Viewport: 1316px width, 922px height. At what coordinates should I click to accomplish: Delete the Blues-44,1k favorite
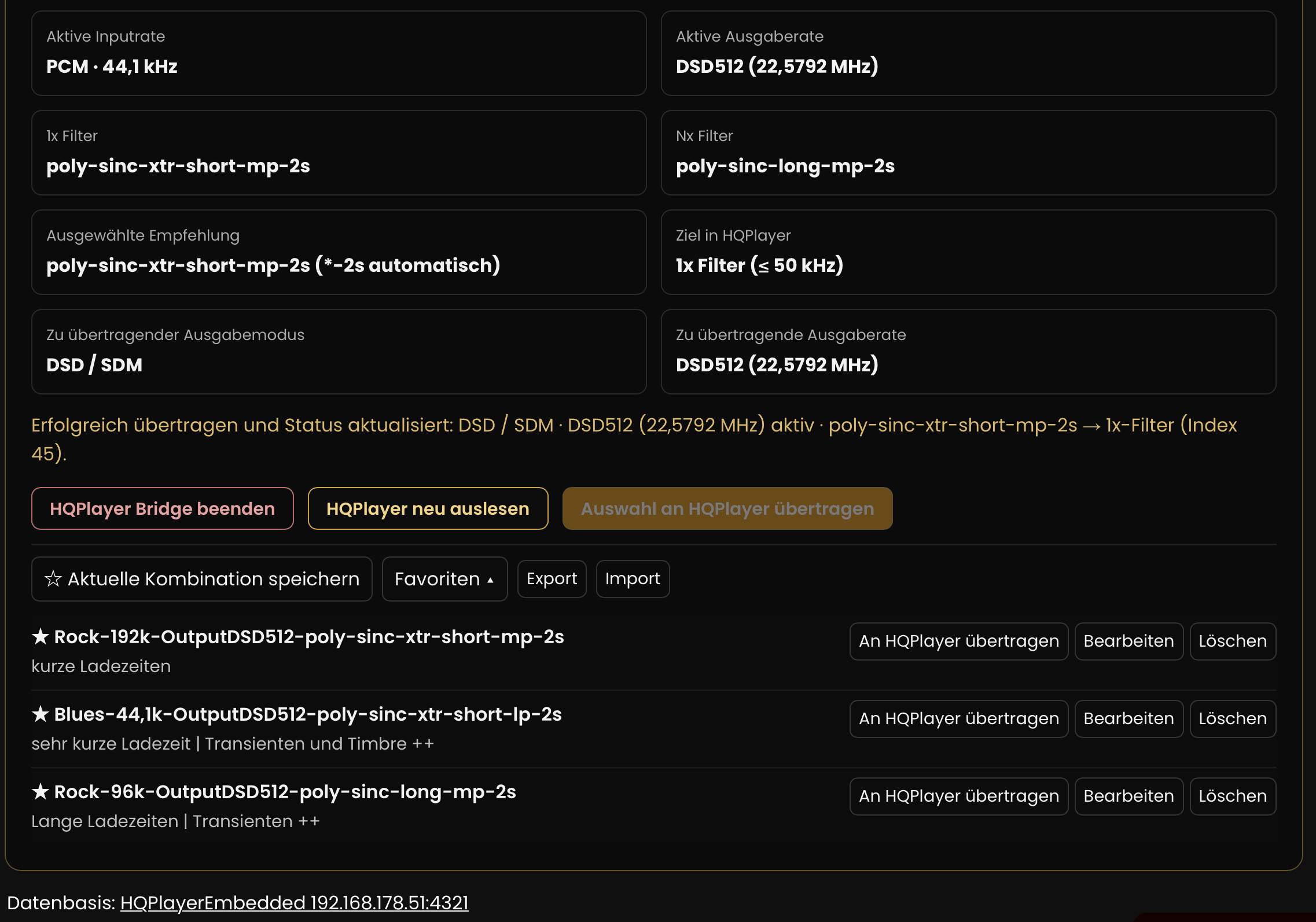point(1233,718)
